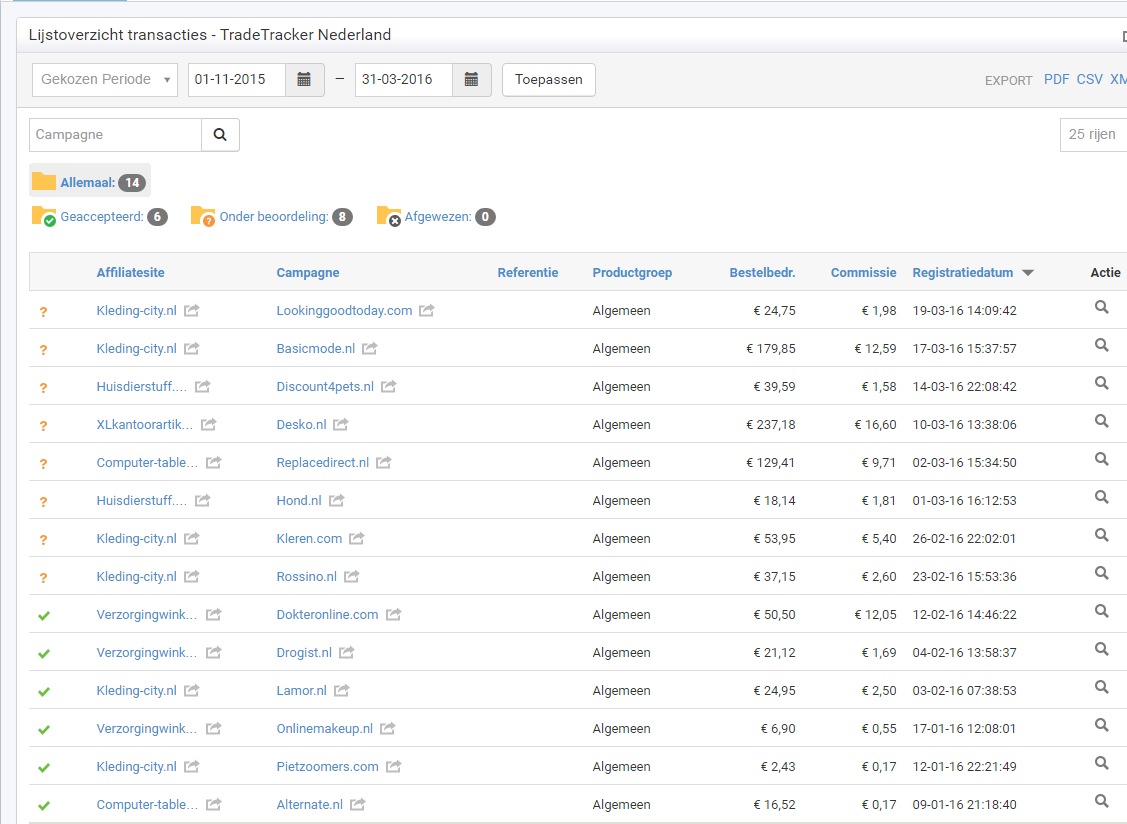Sort table by Registratiedatum header text

963,273
